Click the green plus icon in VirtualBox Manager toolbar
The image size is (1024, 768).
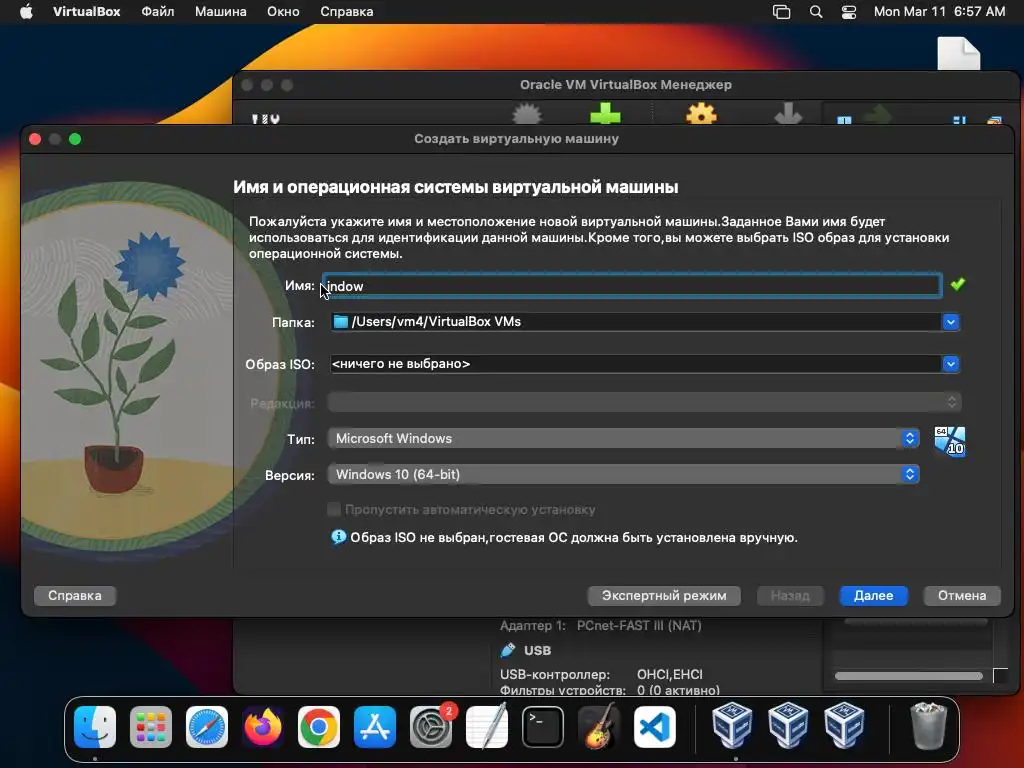click(x=605, y=114)
